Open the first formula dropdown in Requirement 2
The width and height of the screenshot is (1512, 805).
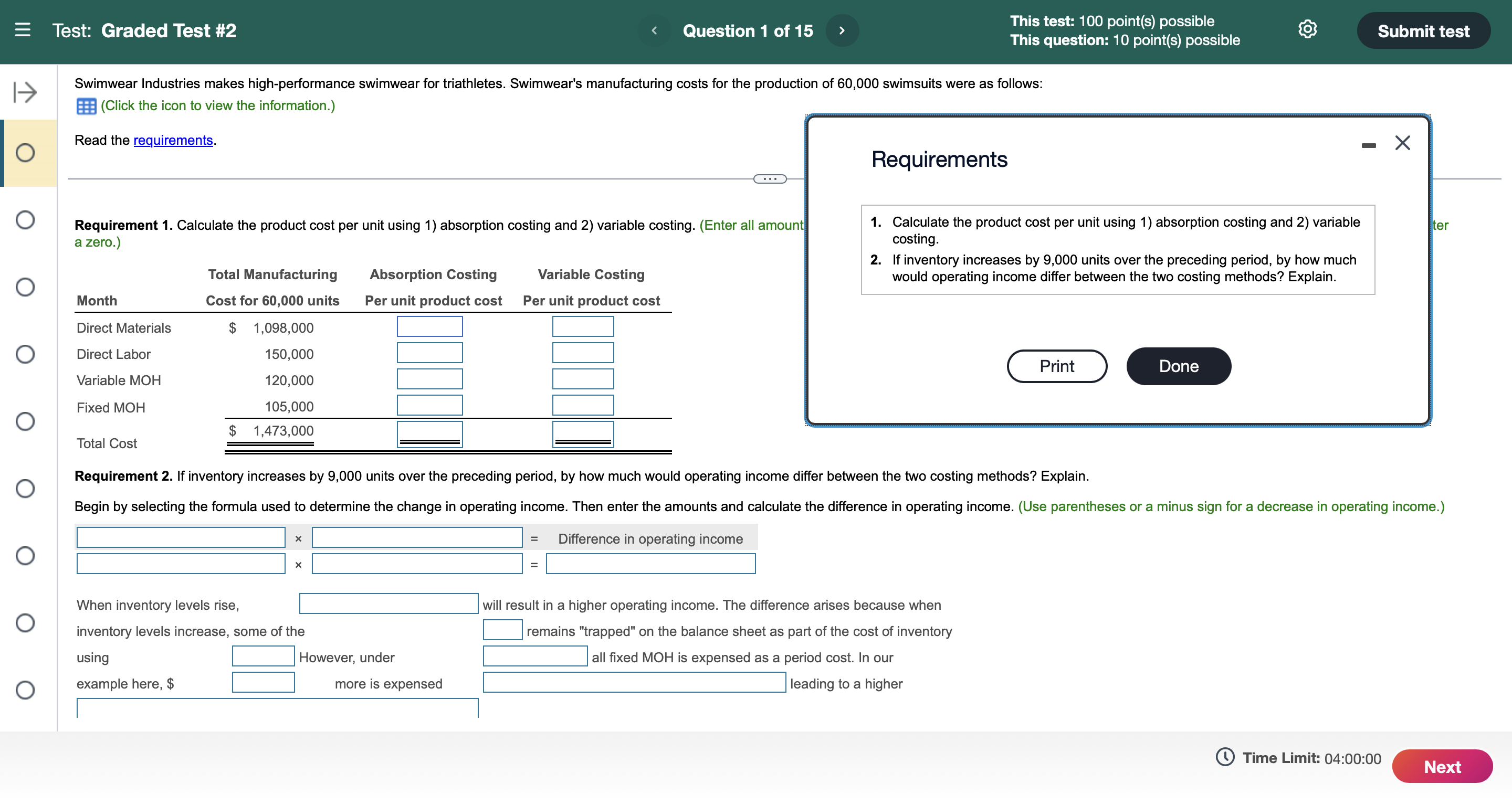pos(180,537)
